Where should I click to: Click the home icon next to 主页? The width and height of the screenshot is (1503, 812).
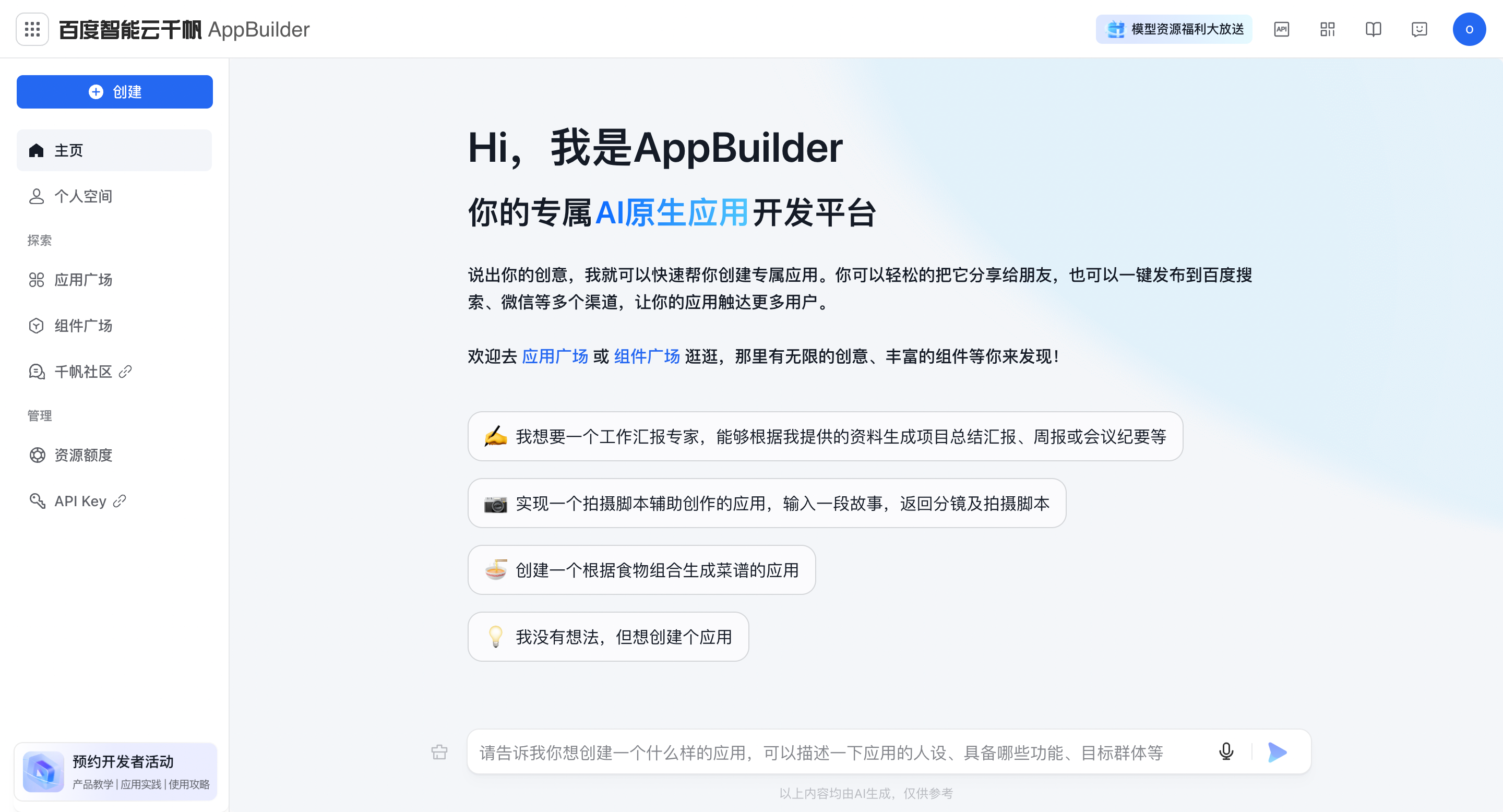(36, 150)
